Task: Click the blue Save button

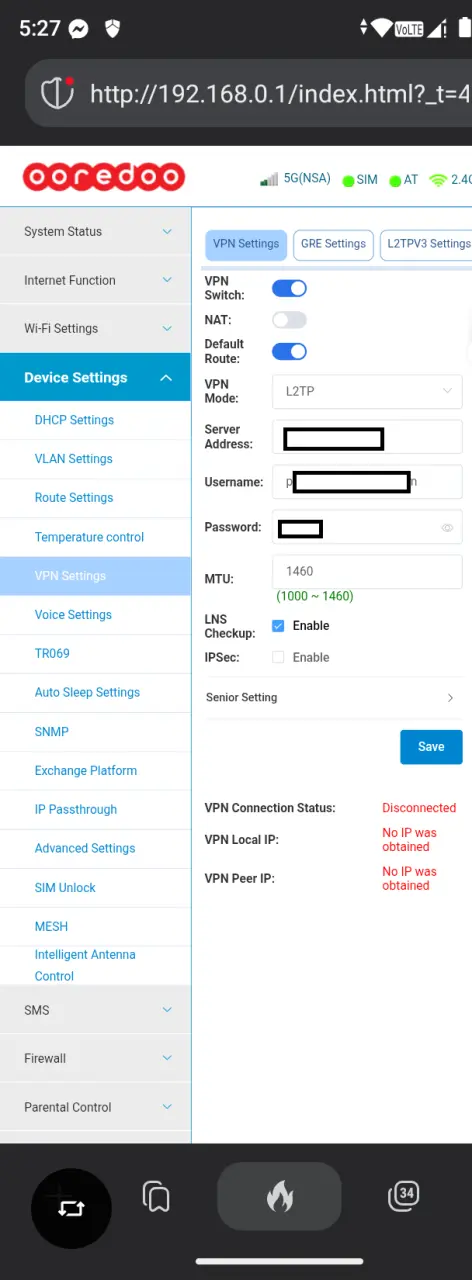Action: 431,747
